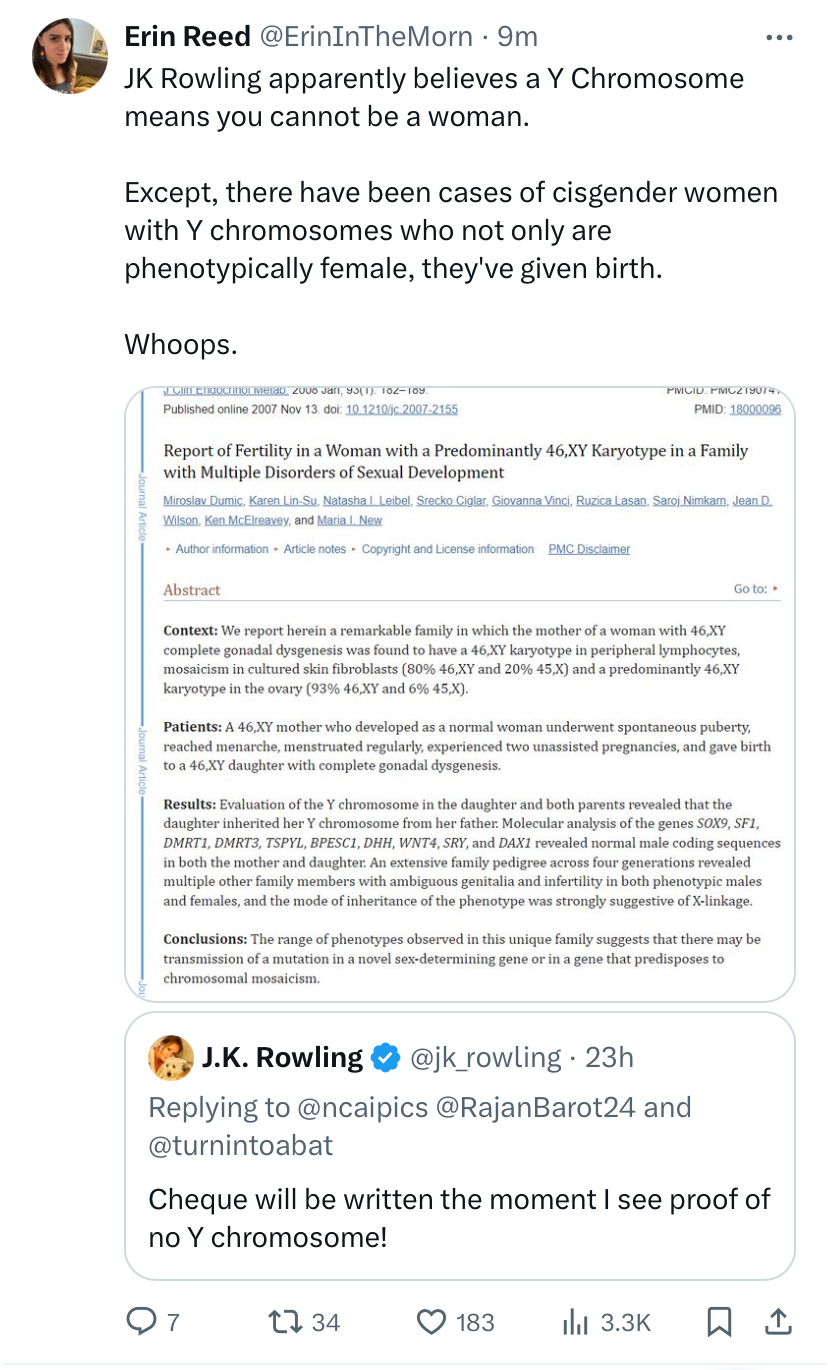Click J.K. Rowling's profile avatar
This screenshot has width=828, height=1370.
[x=171, y=1057]
